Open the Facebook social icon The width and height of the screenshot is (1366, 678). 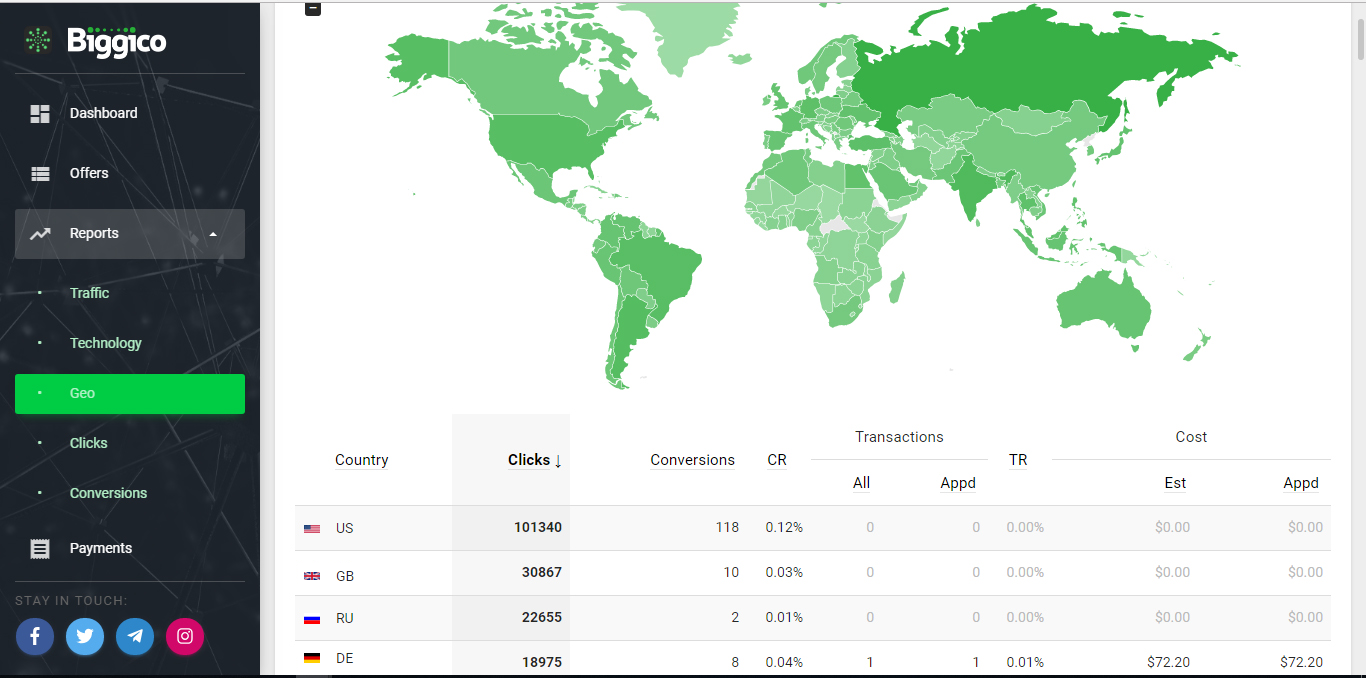(35, 636)
